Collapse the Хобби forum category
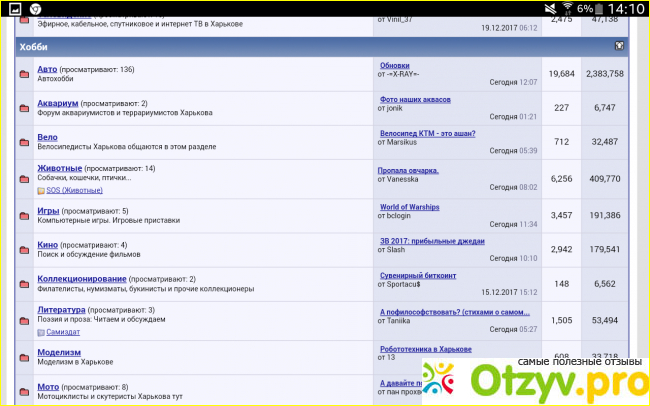This screenshot has height=406, width=650. pos(619,46)
